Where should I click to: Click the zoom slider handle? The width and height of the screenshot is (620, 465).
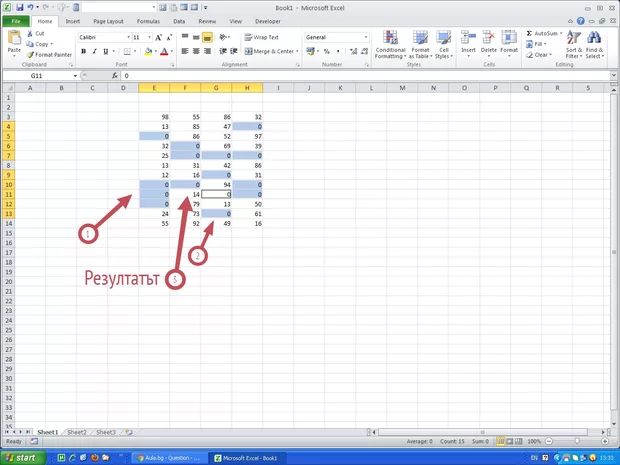577,441
